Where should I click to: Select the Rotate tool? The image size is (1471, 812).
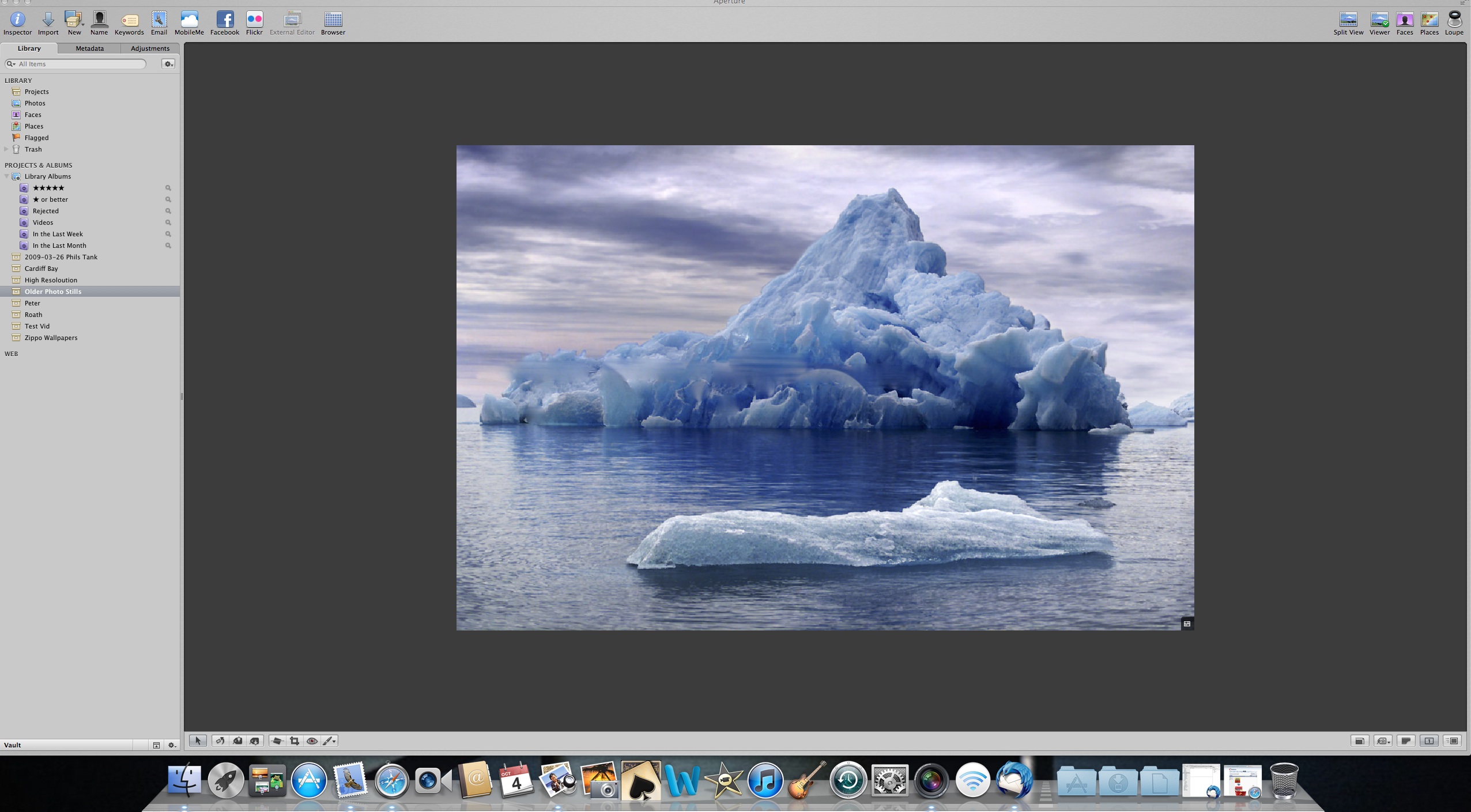(220, 741)
